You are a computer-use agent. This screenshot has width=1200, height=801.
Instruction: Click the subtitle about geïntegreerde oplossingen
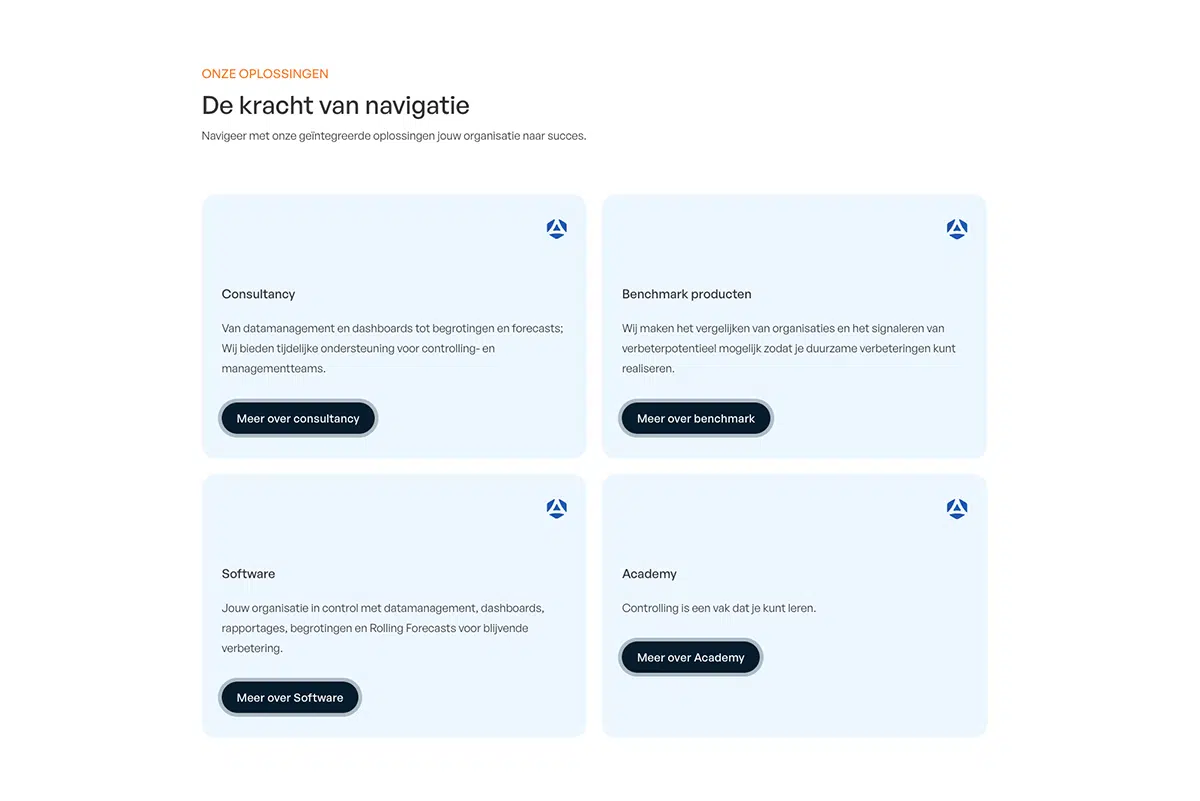(x=394, y=136)
